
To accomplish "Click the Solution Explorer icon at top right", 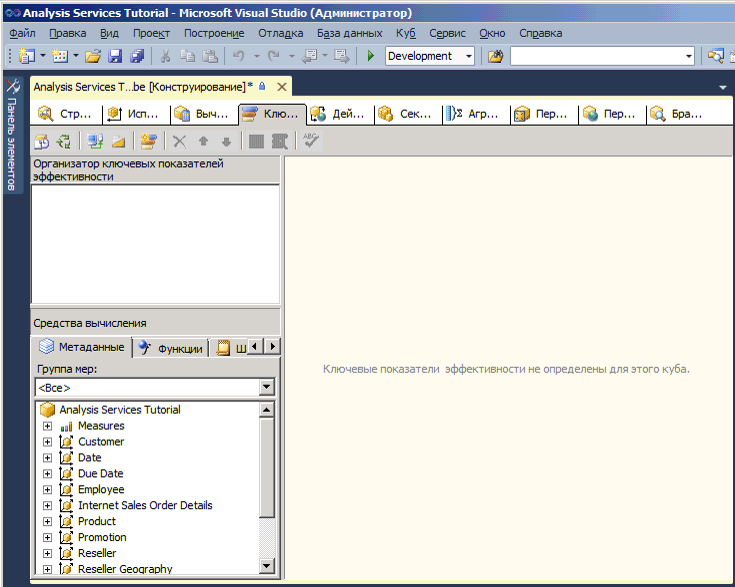I will click(715, 56).
